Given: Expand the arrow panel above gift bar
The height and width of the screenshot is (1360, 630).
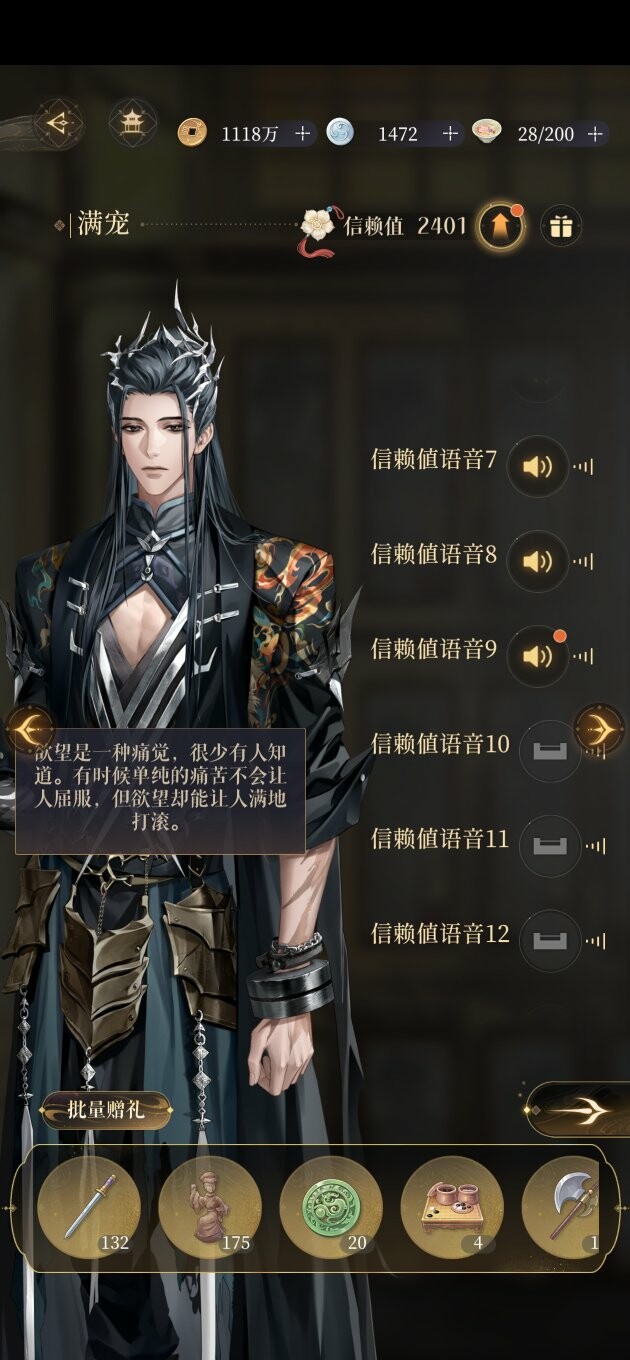Looking at the screenshot, I should 577,1109.
